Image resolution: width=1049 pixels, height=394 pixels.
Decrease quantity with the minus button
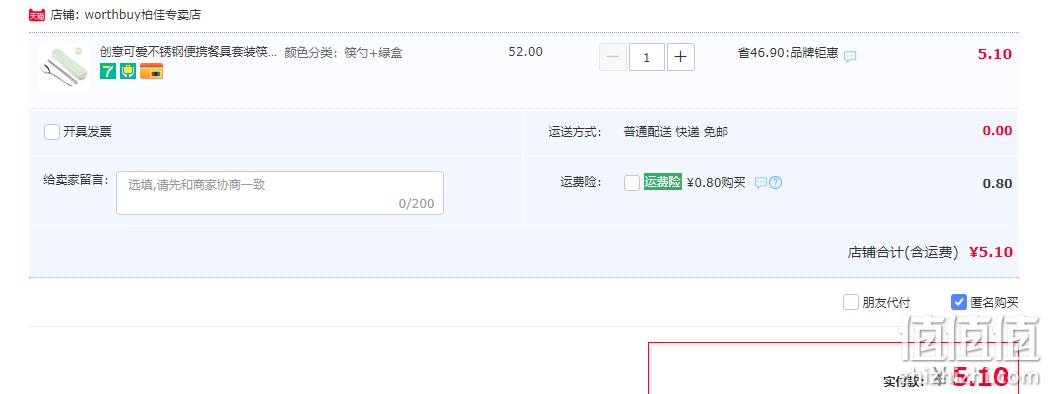613,57
